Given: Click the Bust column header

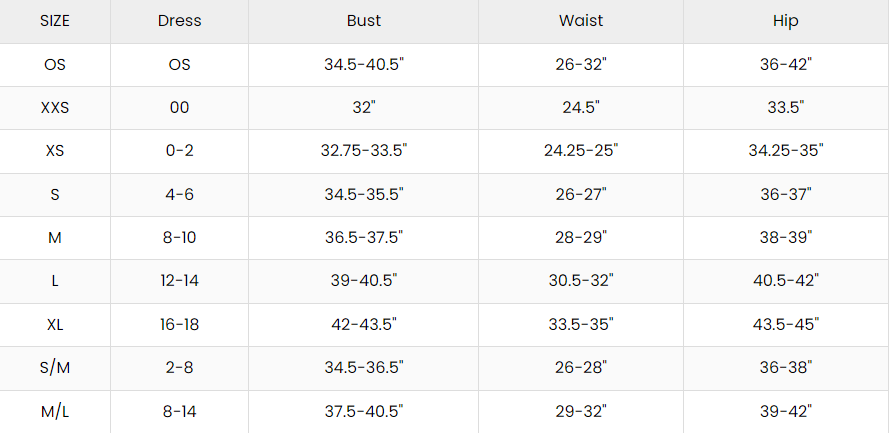Looking at the screenshot, I should coord(364,21).
